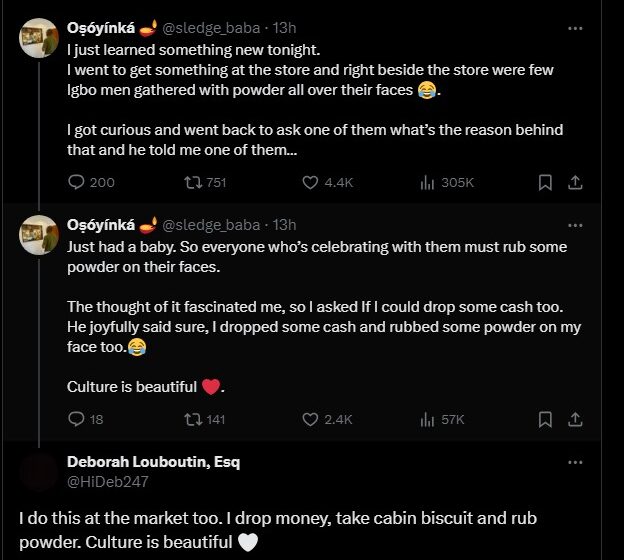Click the avatar on the first tweet
Viewport: 624px width, 560px height.
point(40,38)
